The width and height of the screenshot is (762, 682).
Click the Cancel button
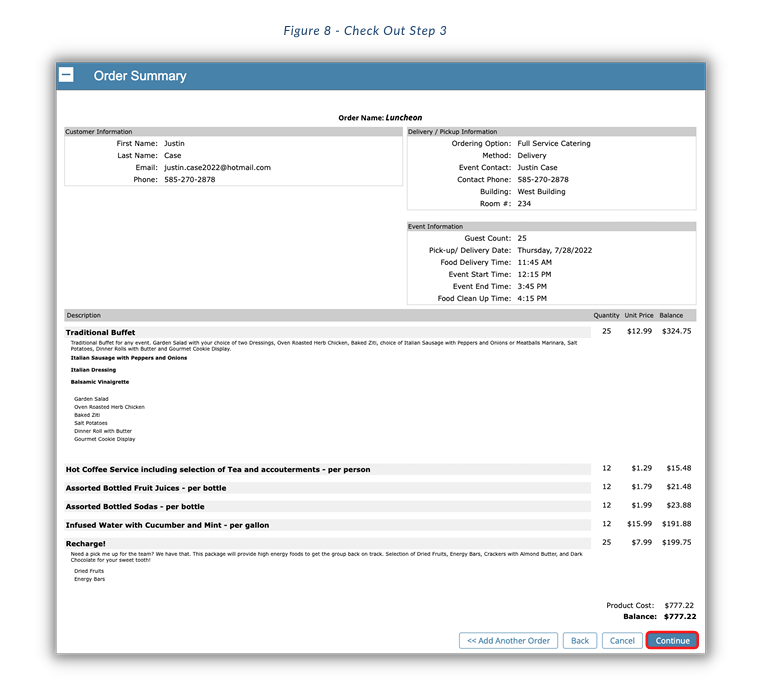622,640
